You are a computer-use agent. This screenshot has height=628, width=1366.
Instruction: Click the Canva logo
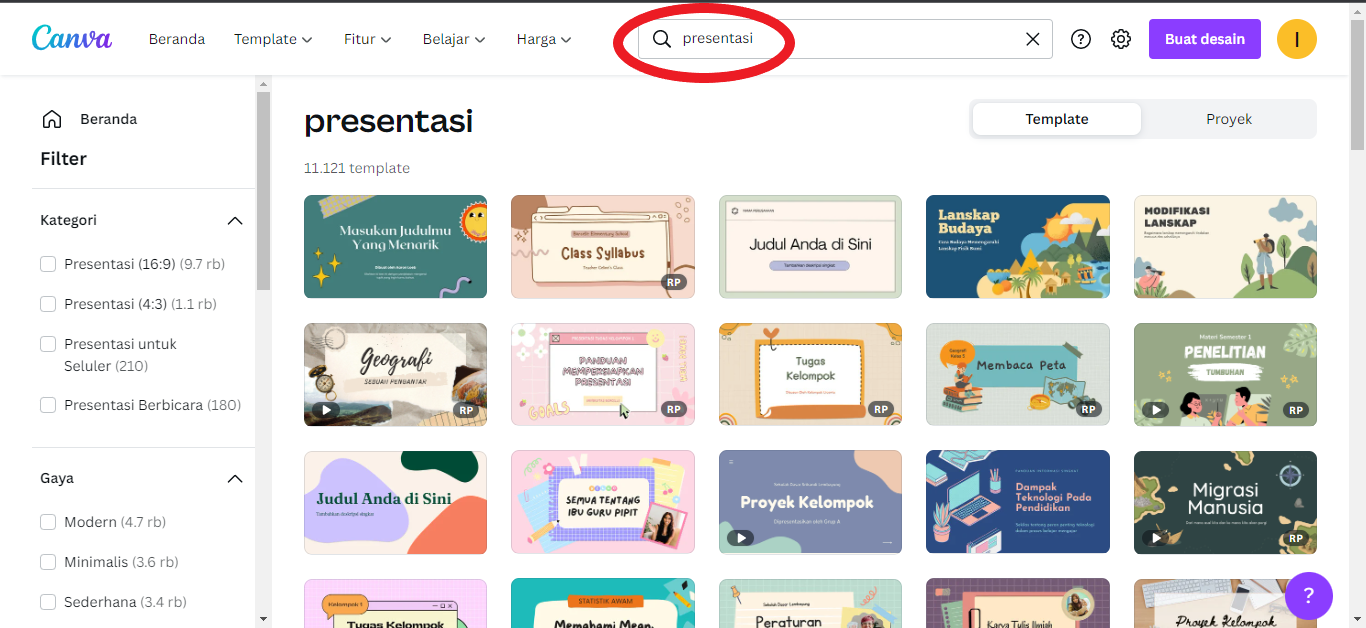coord(72,39)
